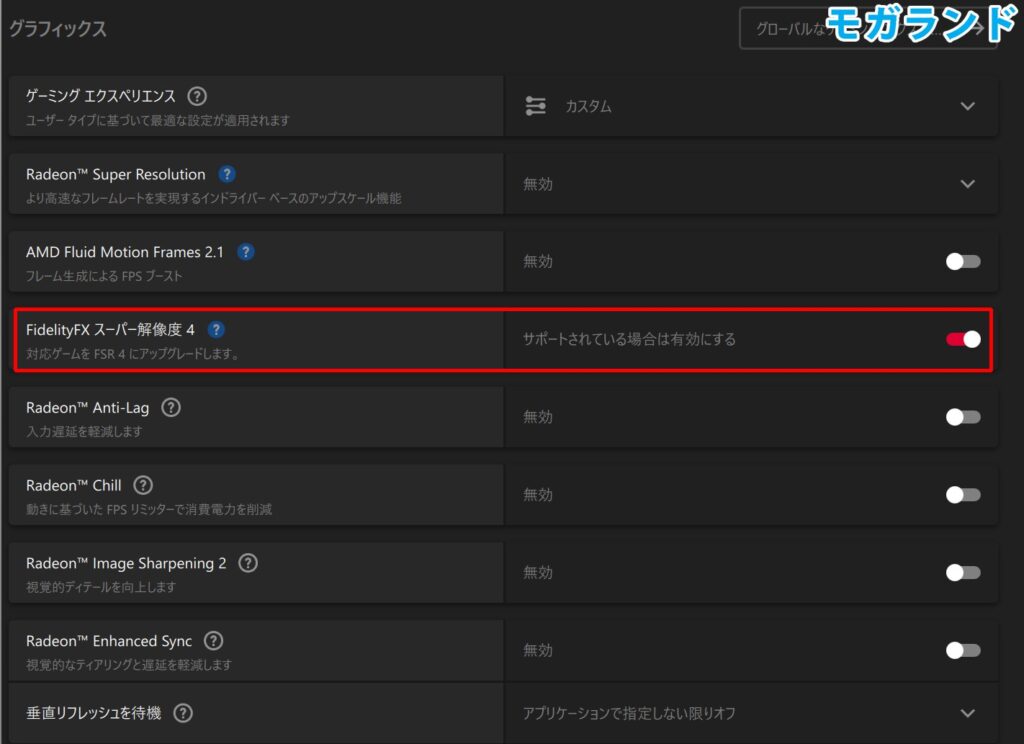Viewport: 1024px width, 744px height.
Task: Open help for FidelityFX スーパー解像度 4
Action: click(216, 330)
